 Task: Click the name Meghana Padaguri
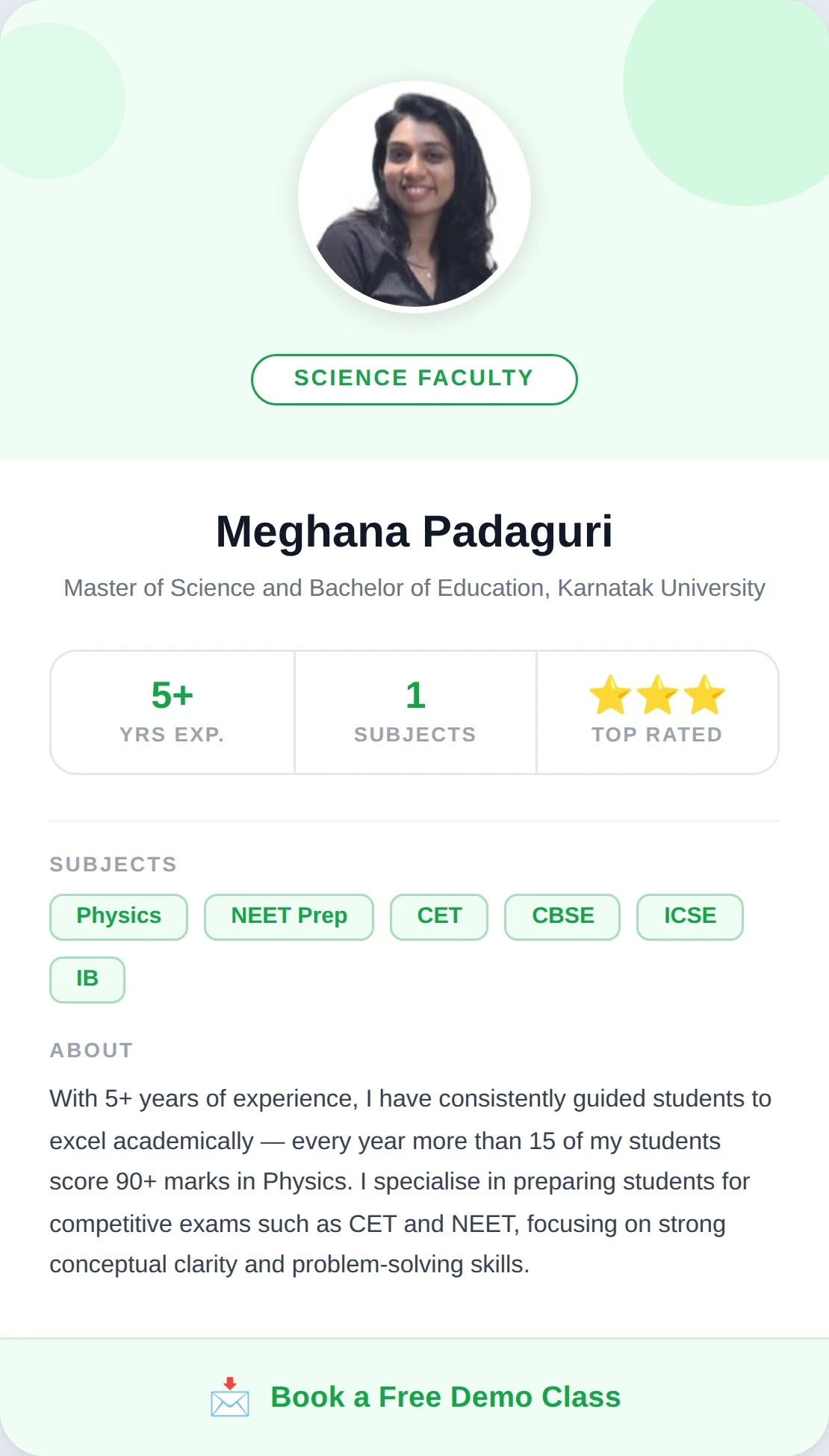[414, 532]
